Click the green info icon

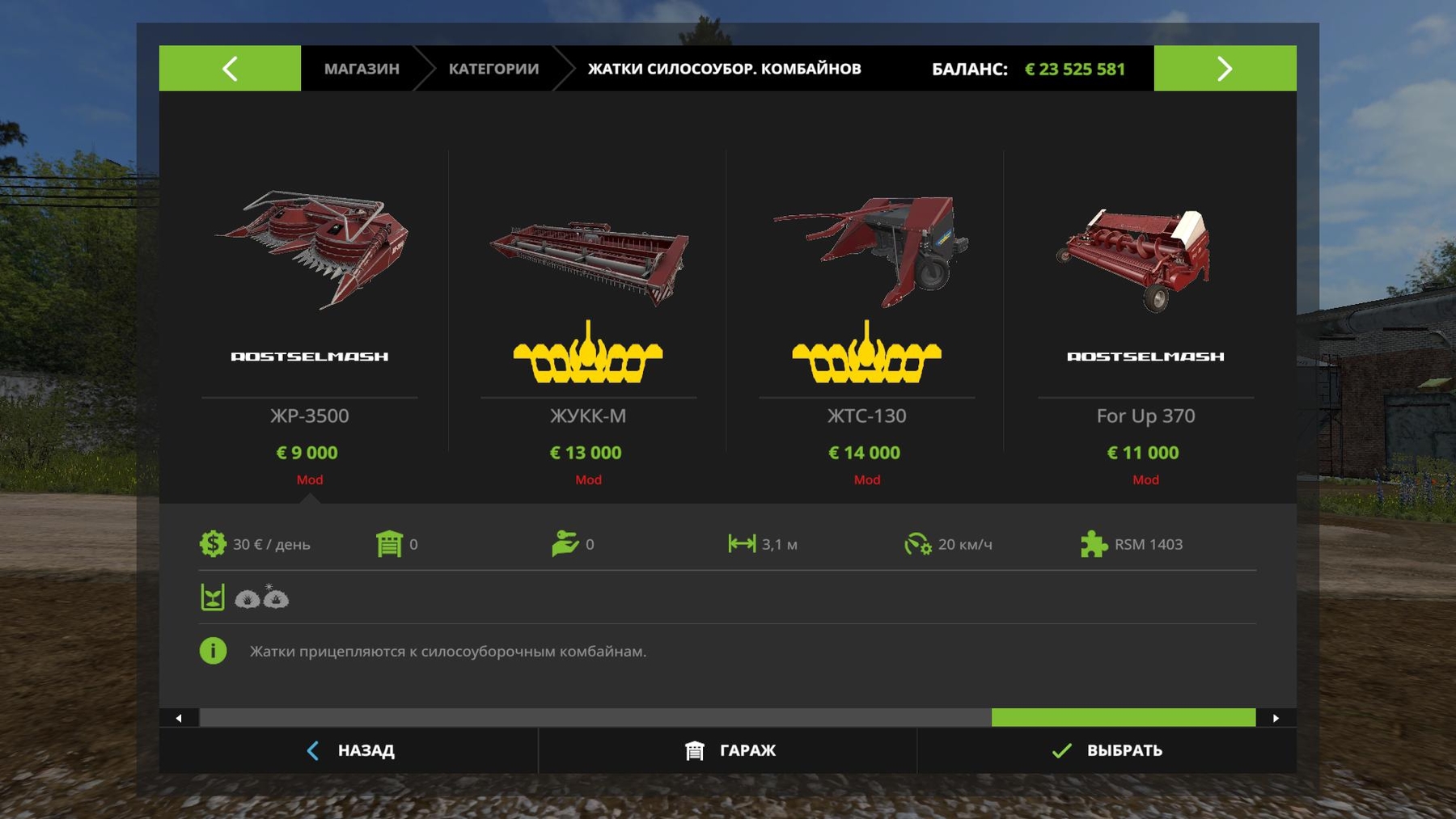(213, 651)
